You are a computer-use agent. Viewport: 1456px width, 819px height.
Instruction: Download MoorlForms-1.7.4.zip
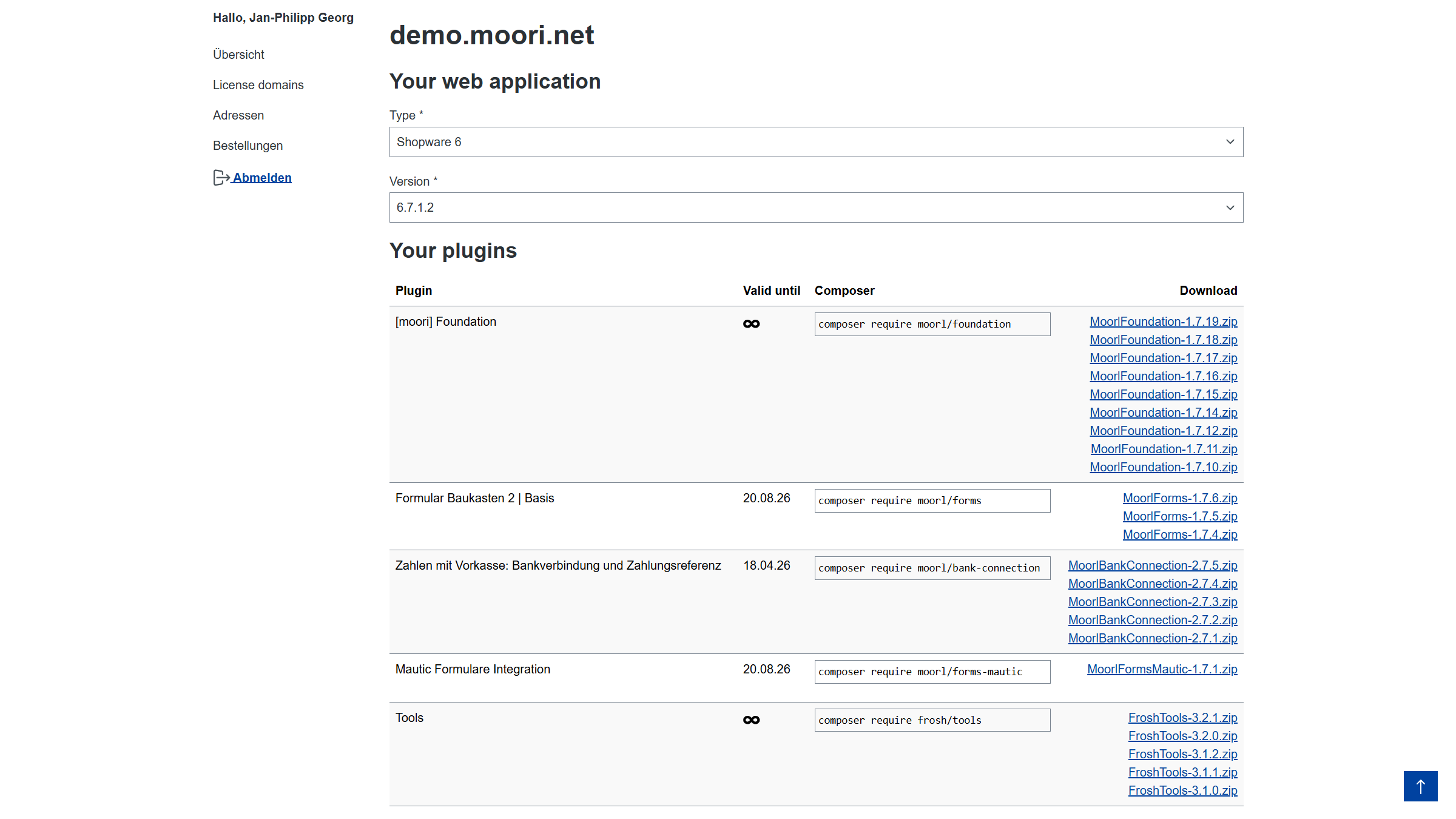1180,534
